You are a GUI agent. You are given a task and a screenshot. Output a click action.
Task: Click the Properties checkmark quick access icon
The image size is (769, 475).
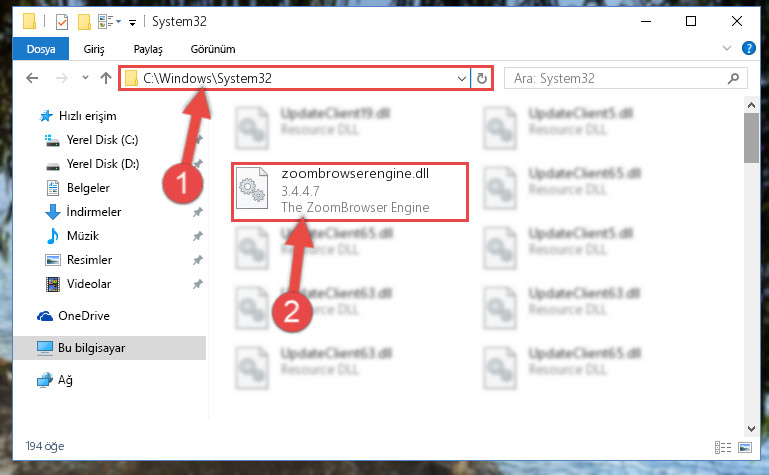(x=62, y=22)
